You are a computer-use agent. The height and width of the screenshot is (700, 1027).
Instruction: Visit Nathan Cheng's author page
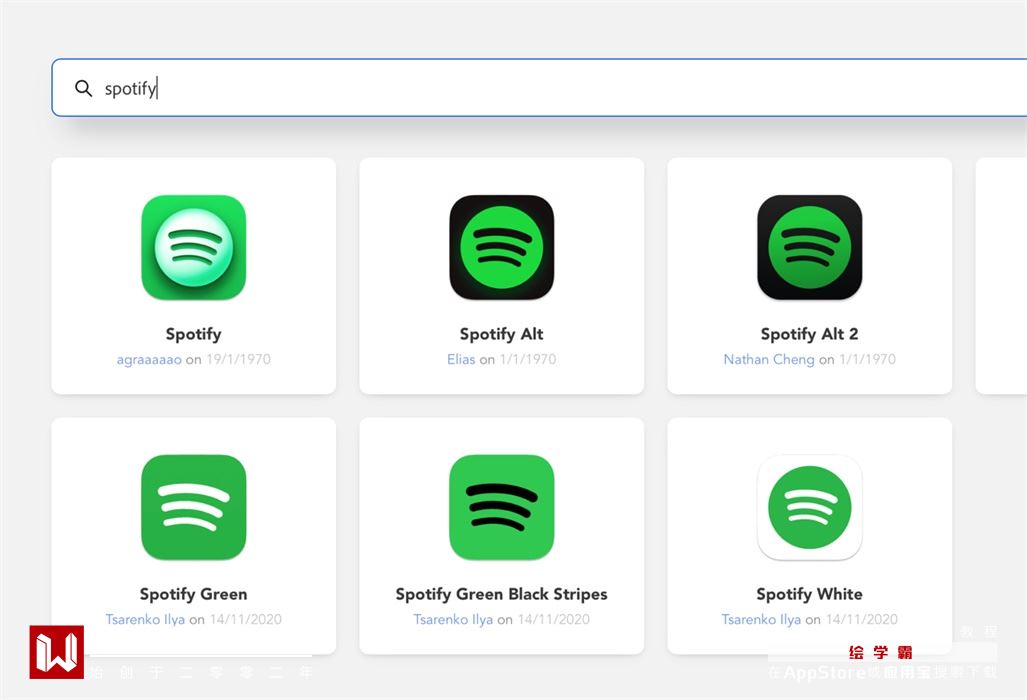pyautogui.click(x=768, y=359)
